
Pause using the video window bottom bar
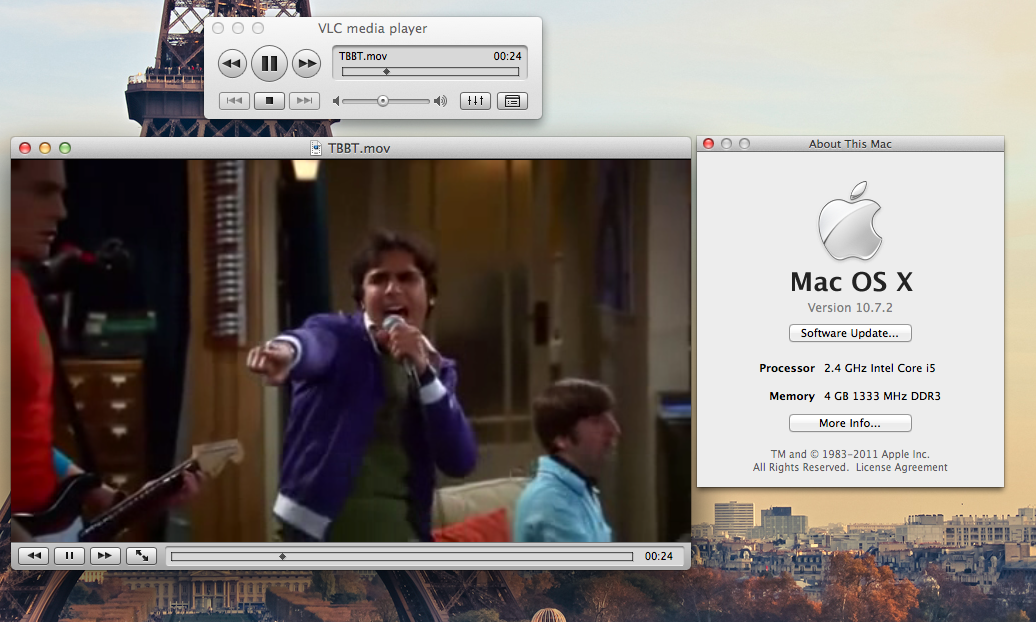(69, 556)
